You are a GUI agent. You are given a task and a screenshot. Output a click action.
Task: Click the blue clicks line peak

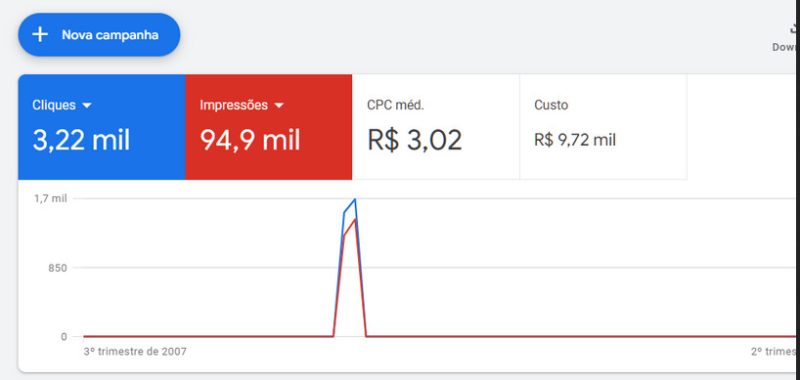(355, 199)
